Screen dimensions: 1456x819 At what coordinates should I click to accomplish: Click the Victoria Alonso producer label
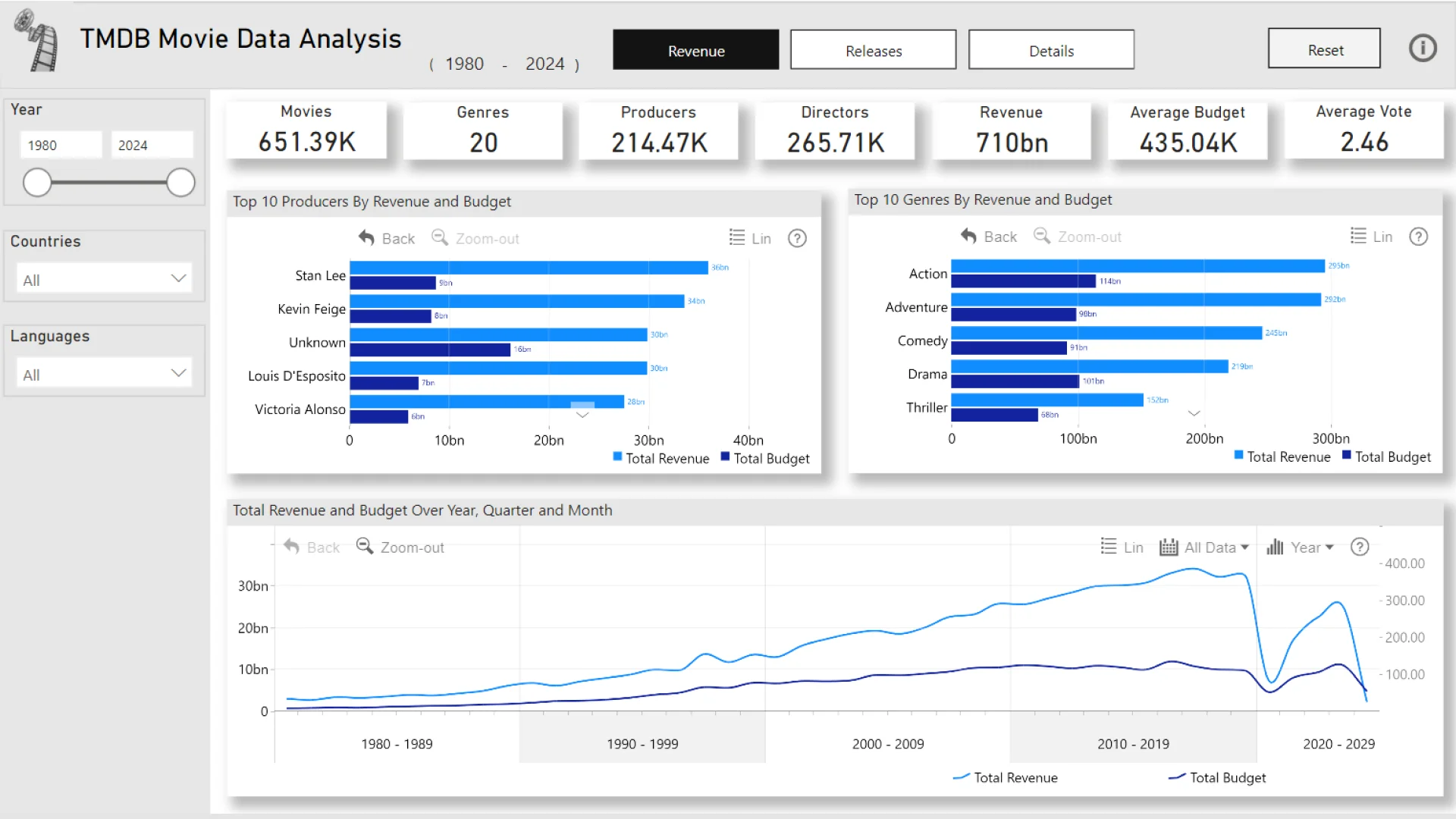tap(300, 409)
